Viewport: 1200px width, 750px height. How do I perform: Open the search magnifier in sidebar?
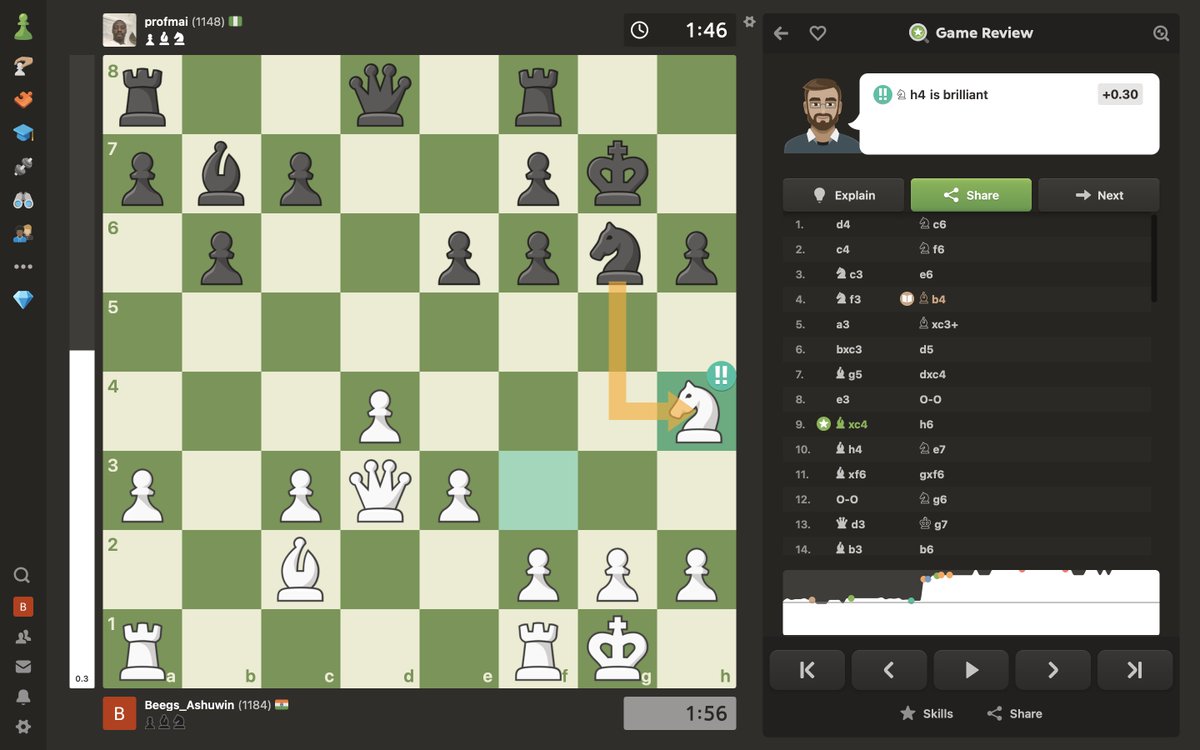coord(22,575)
